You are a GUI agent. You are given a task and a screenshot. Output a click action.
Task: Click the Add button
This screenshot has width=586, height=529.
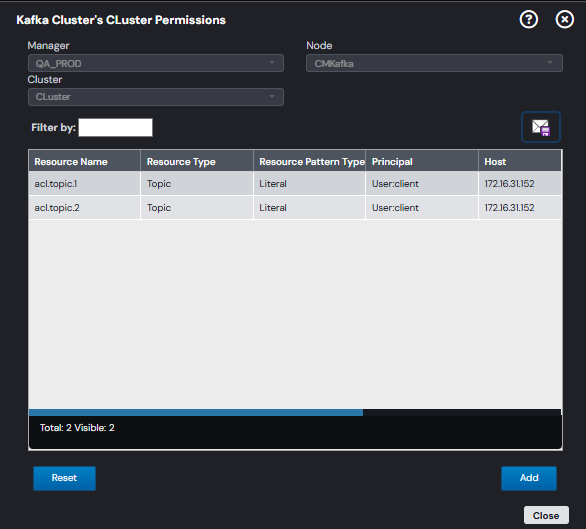tap(529, 478)
